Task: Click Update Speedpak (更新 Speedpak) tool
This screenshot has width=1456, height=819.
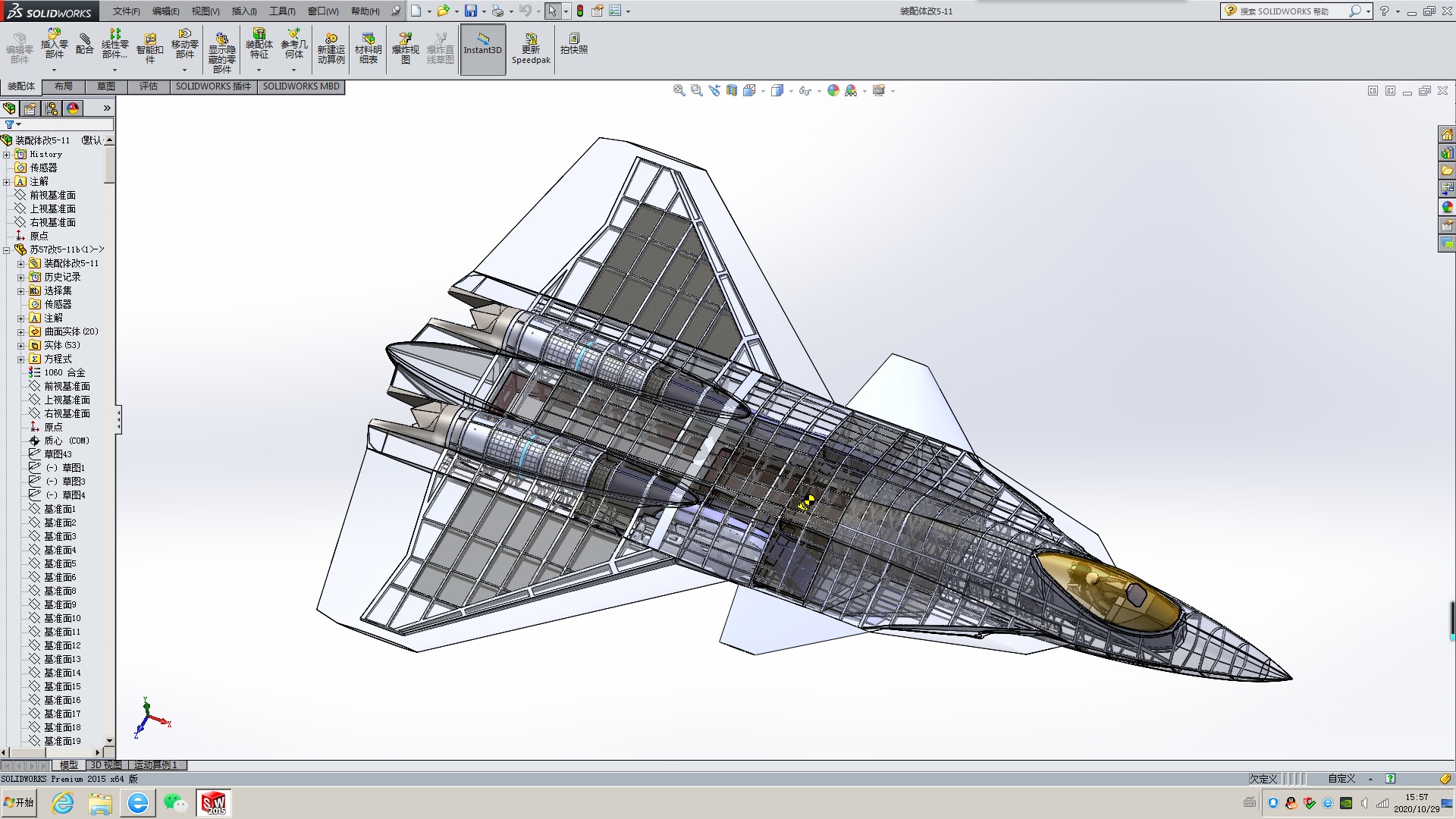Action: point(531,48)
